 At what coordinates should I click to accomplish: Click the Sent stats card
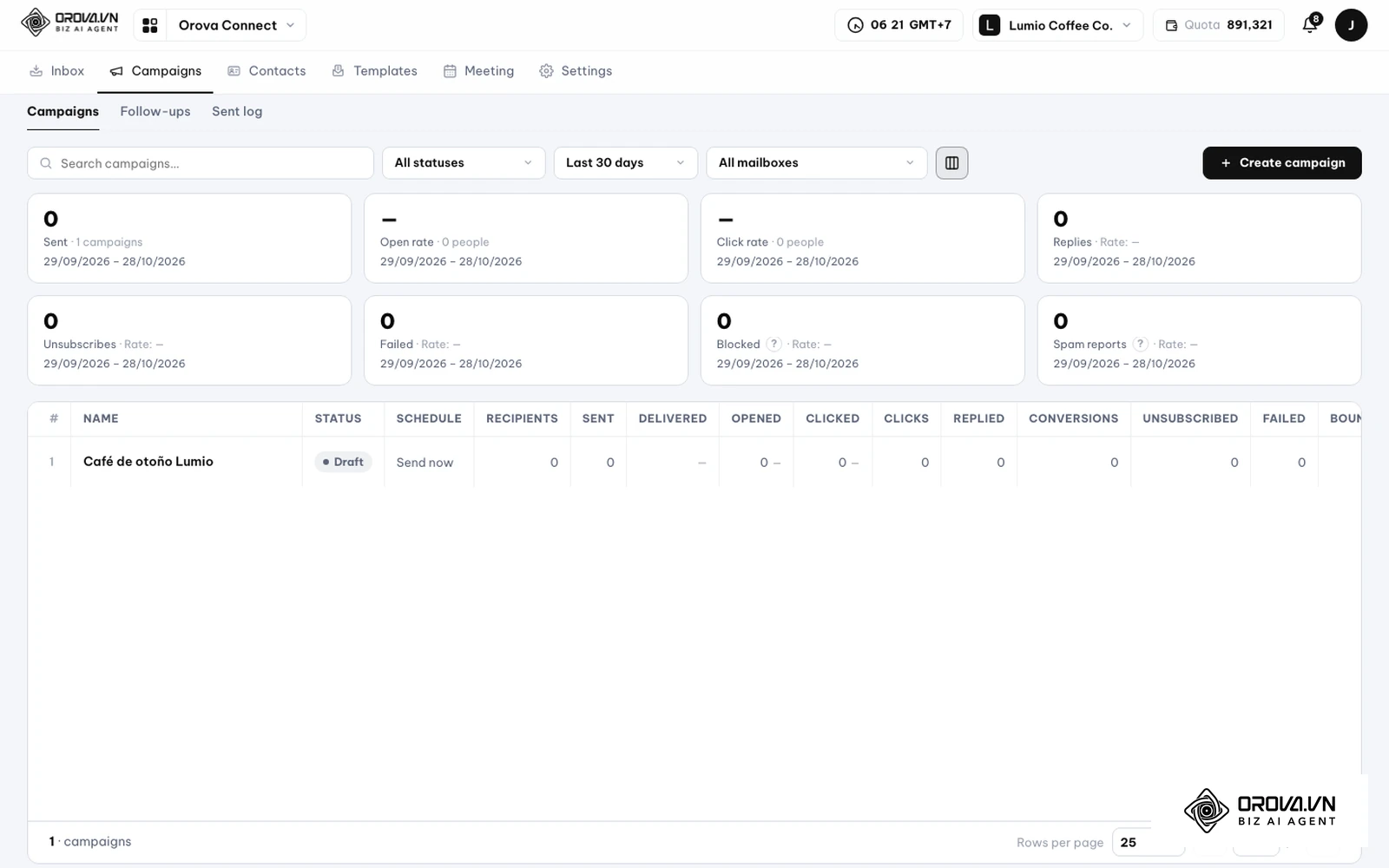(x=189, y=238)
